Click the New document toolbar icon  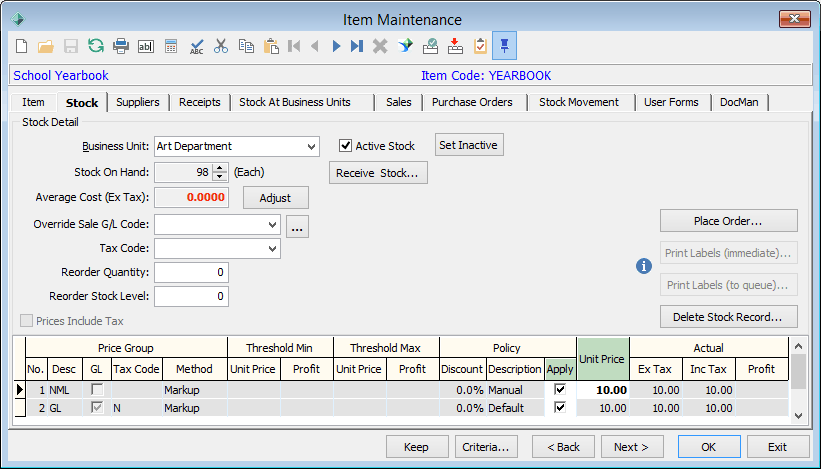click(x=21, y=46)
